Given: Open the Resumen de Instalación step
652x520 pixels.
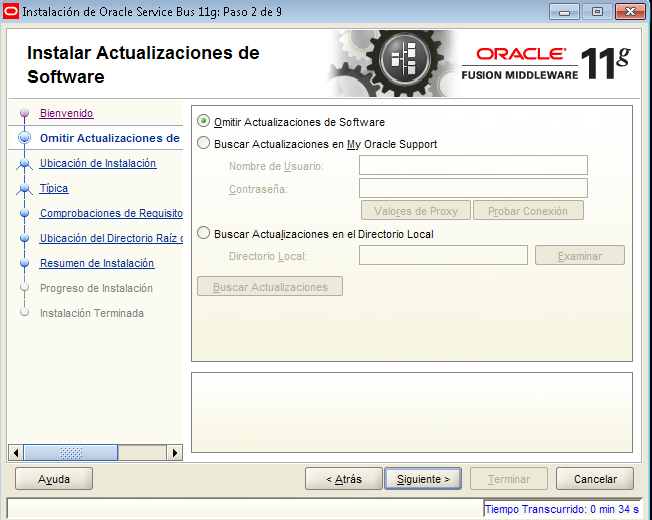Looking at the screenshot, I should 97,263.
